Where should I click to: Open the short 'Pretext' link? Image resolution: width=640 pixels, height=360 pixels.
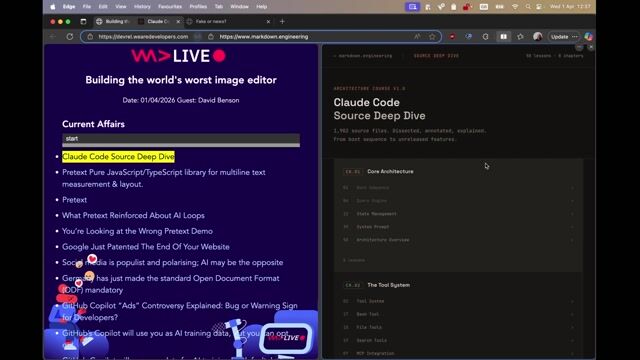[74, 200]
